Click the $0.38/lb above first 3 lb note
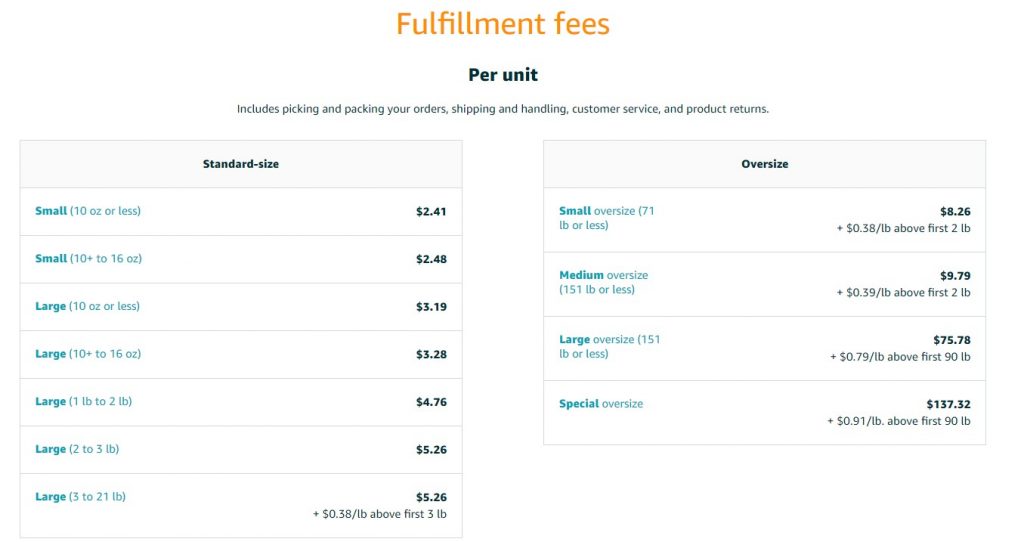The height and width of the screenshot is (542, 1024). pos(379,514)
